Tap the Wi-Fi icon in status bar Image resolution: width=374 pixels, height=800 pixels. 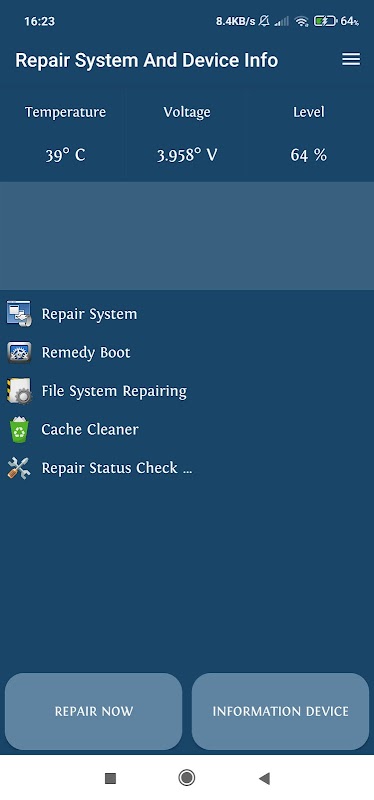coord(302,21)
